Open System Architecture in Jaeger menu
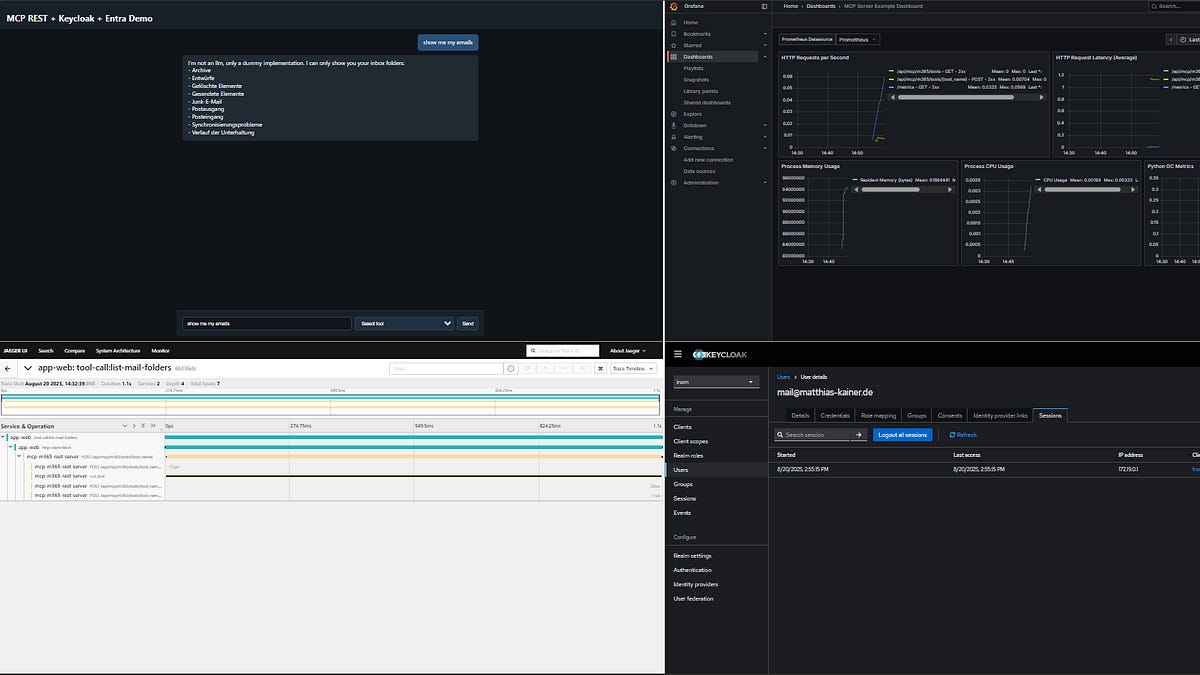1200x675 pixels. click(x=118, y=350)
